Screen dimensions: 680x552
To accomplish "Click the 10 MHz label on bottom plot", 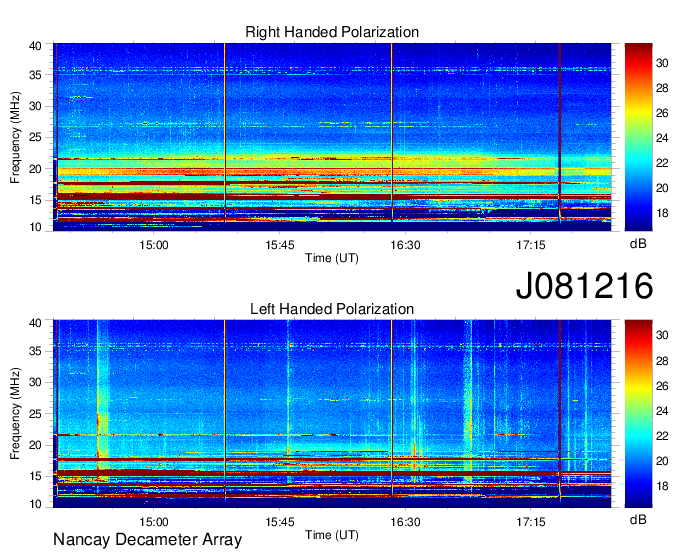I will [x=36, y=504].
